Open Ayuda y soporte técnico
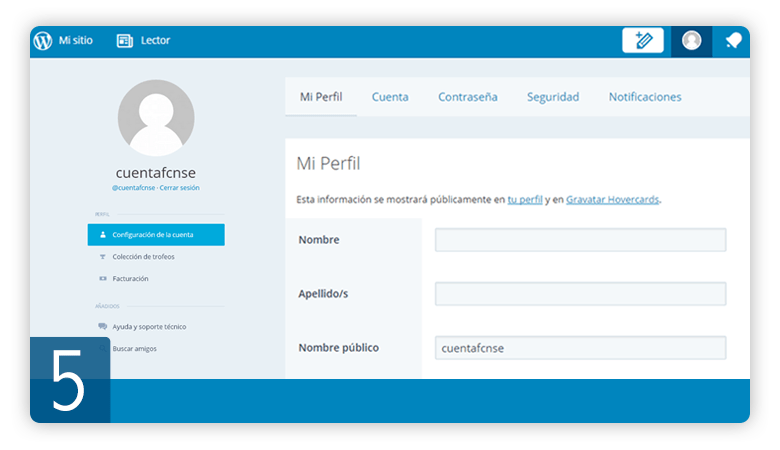Screen dimensions: 780x450 pos(149,327)
